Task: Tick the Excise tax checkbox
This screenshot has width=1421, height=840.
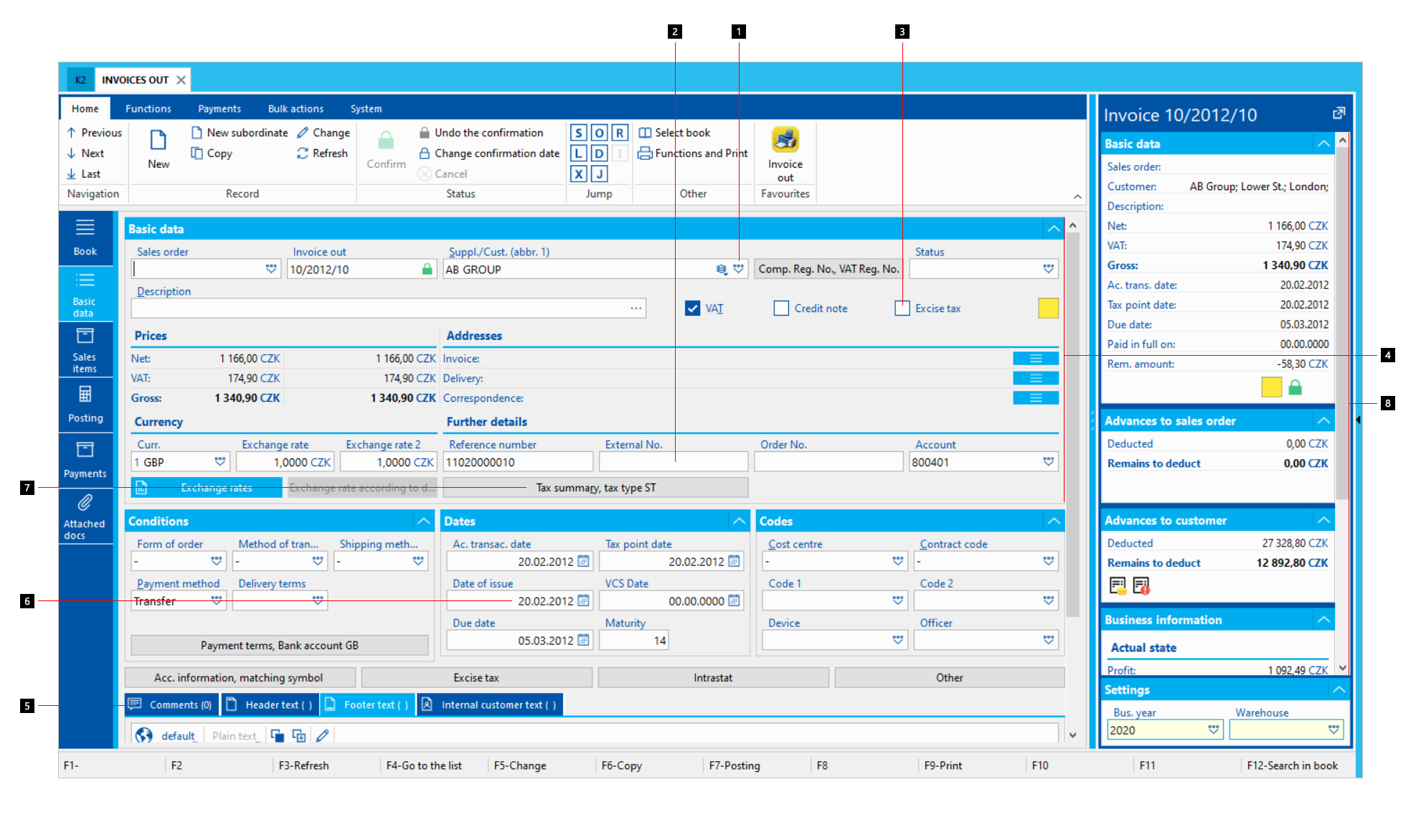Action: pyautogui.click(x=902, y=308)
